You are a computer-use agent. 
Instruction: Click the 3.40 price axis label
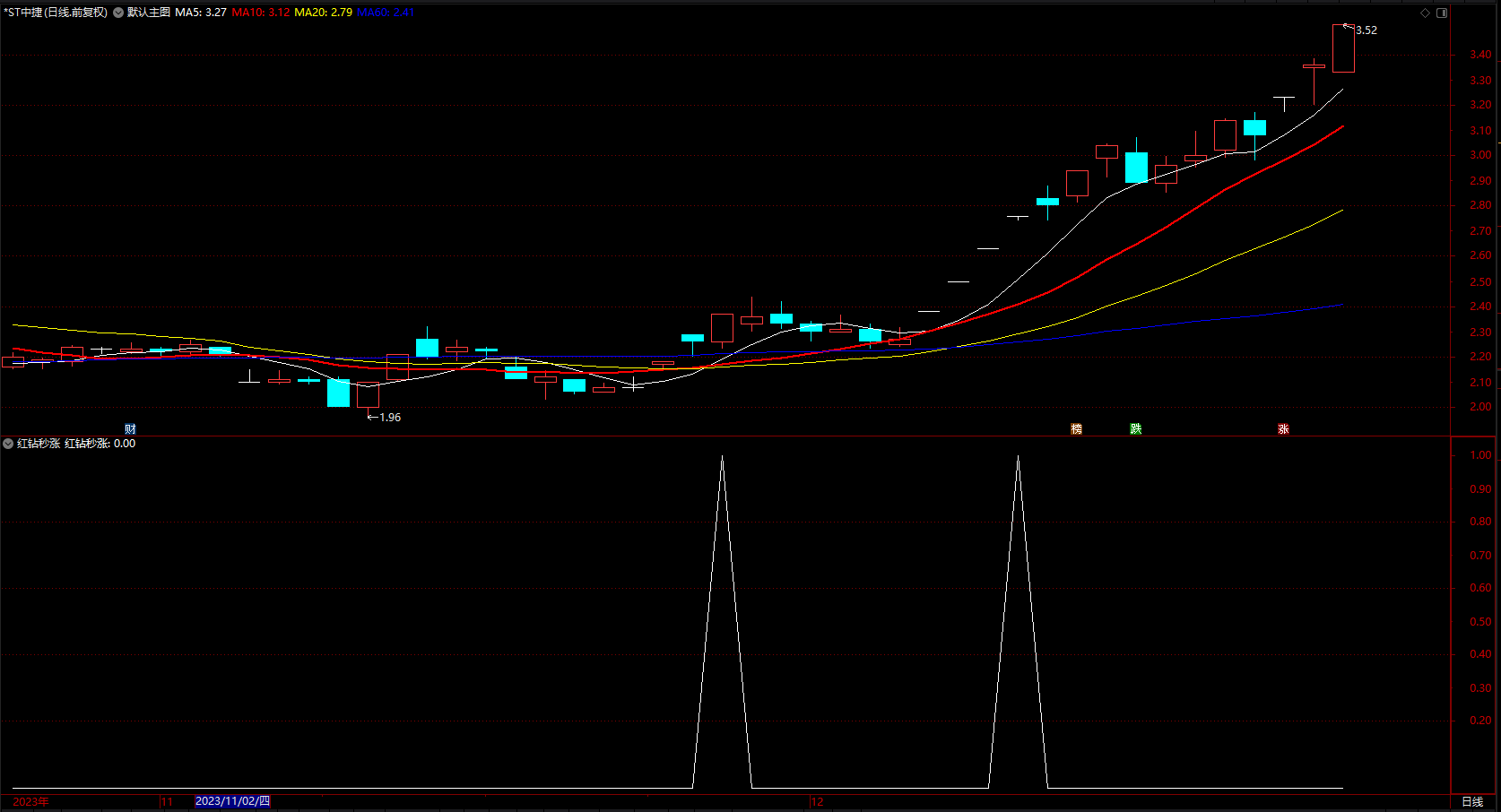[x=1480, y=55]
